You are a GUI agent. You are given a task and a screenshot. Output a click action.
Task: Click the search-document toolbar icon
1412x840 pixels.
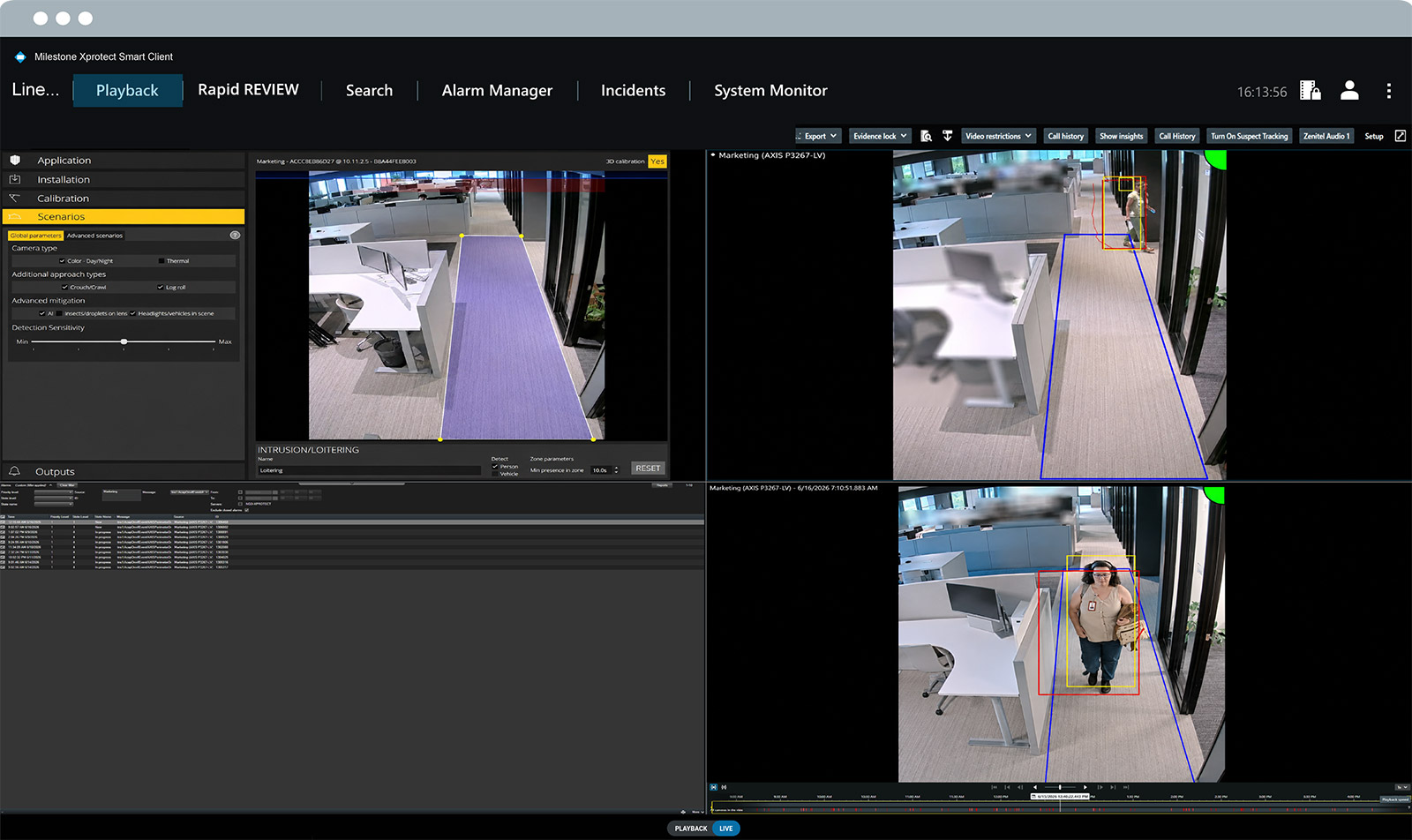(926, 136)
